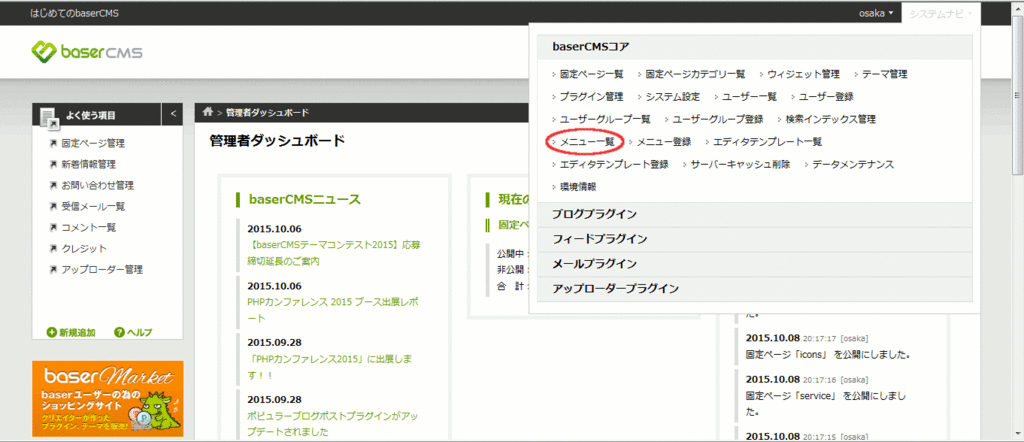
Task: Click 管理者ダッシュボード breadcrumb text
Action: pos(267,113)
